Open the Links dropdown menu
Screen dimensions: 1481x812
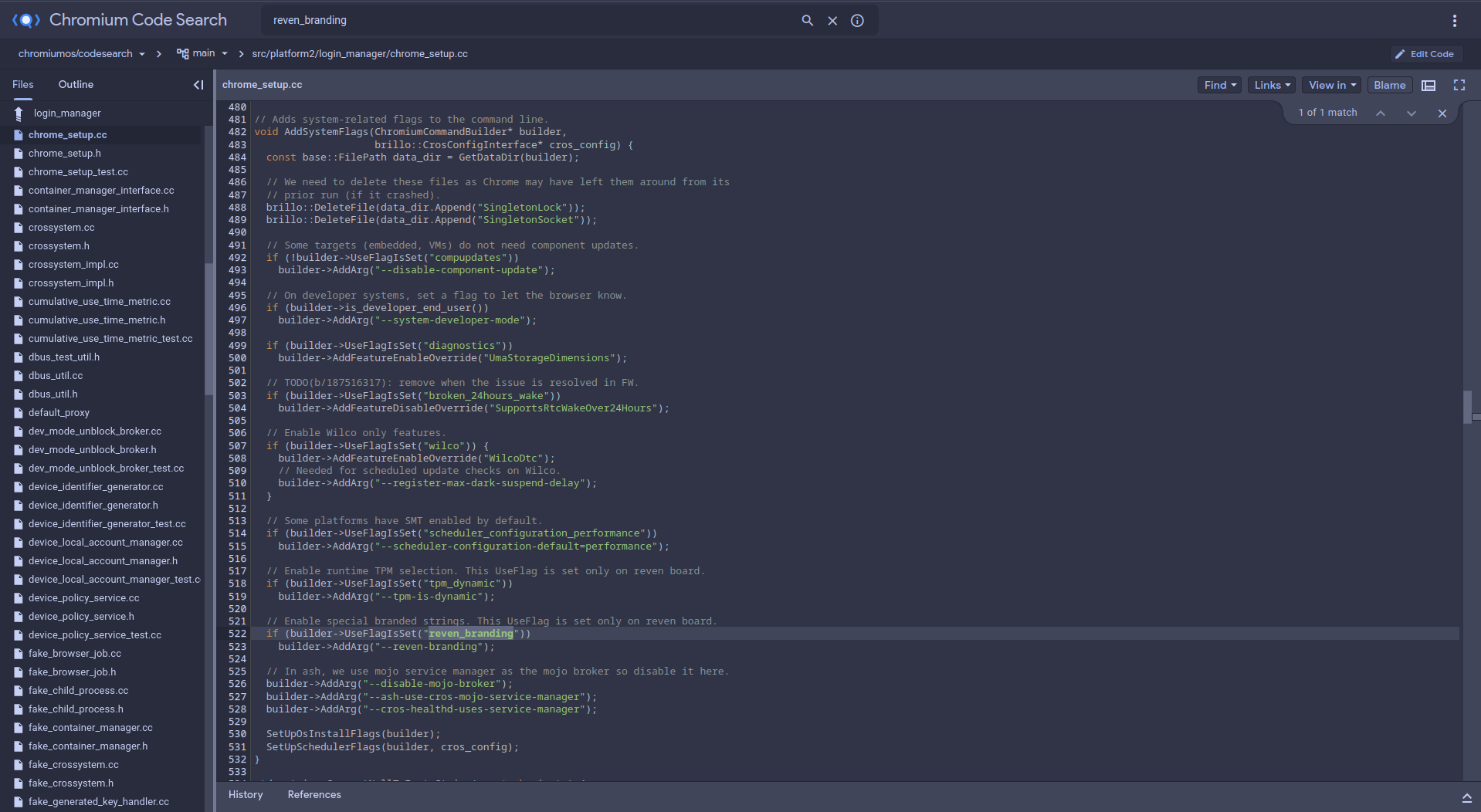pos(1272,86)
